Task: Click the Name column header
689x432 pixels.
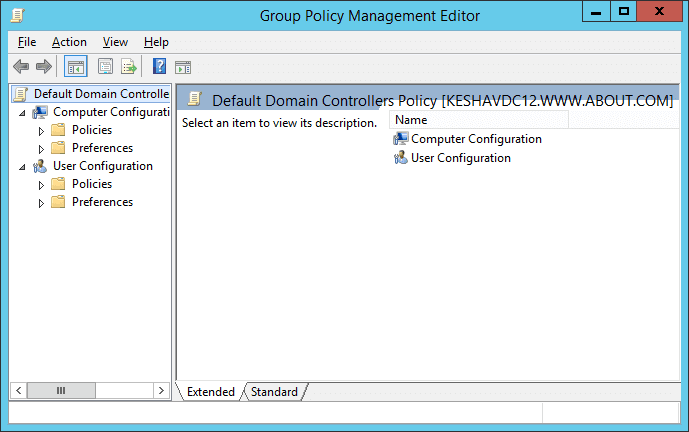Action: 479,120
